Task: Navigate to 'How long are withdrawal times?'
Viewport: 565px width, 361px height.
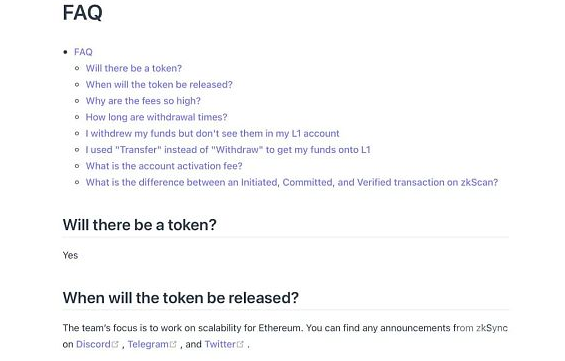Action: pyautogui.click(x=156, y=117)
